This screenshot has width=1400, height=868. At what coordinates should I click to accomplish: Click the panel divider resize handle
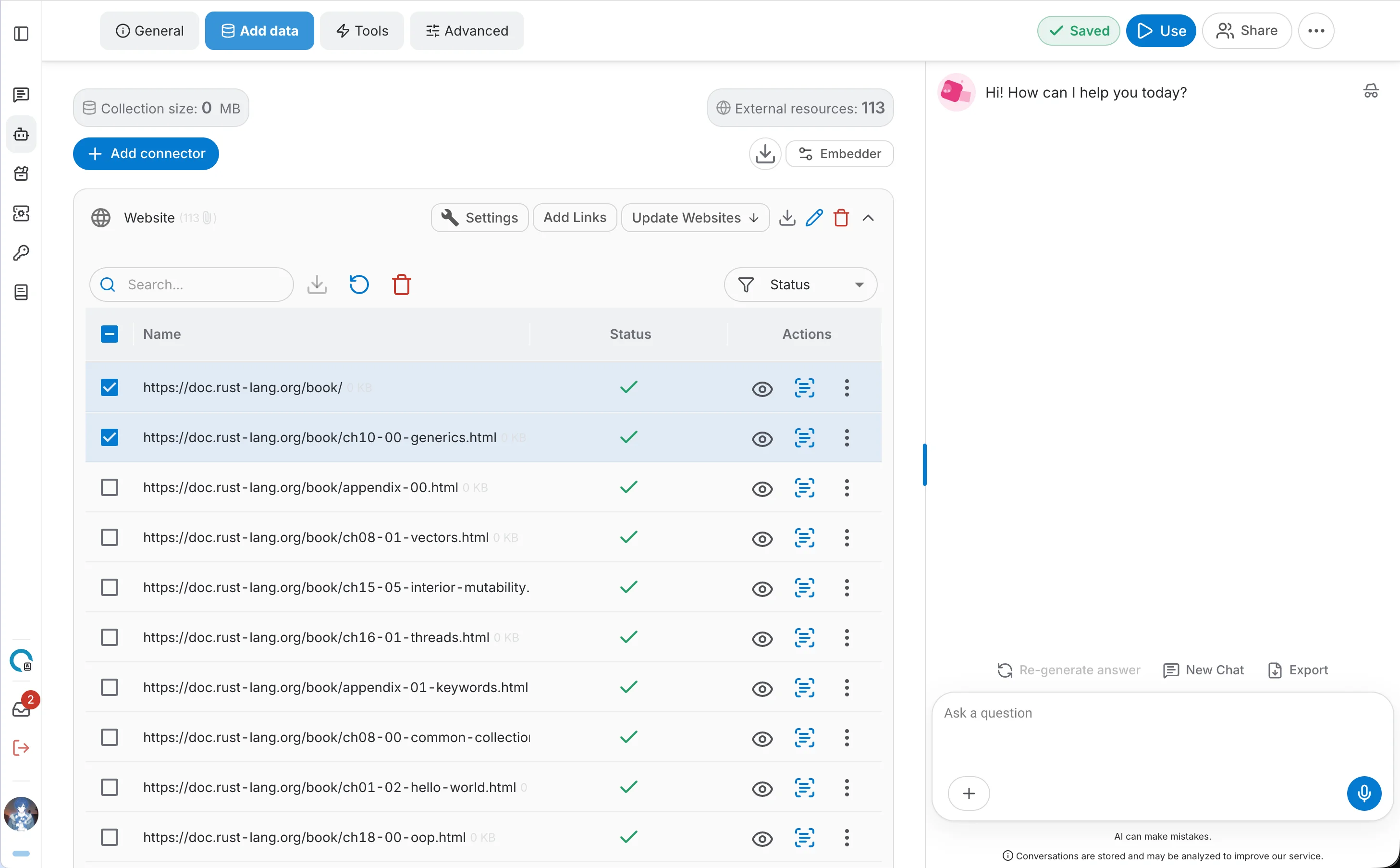924,464
